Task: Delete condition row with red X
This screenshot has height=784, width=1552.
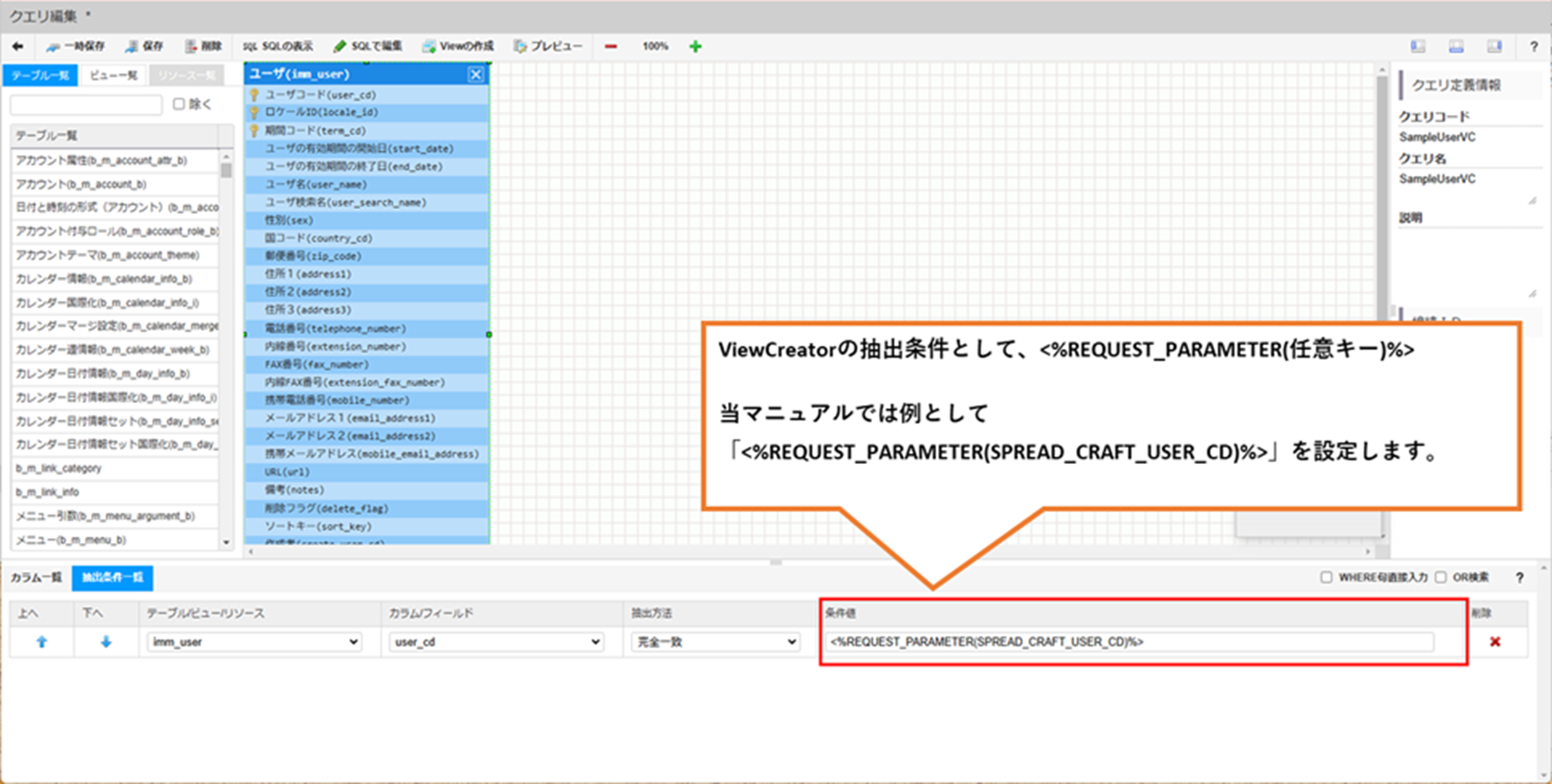Action: tap(1495, 642)
